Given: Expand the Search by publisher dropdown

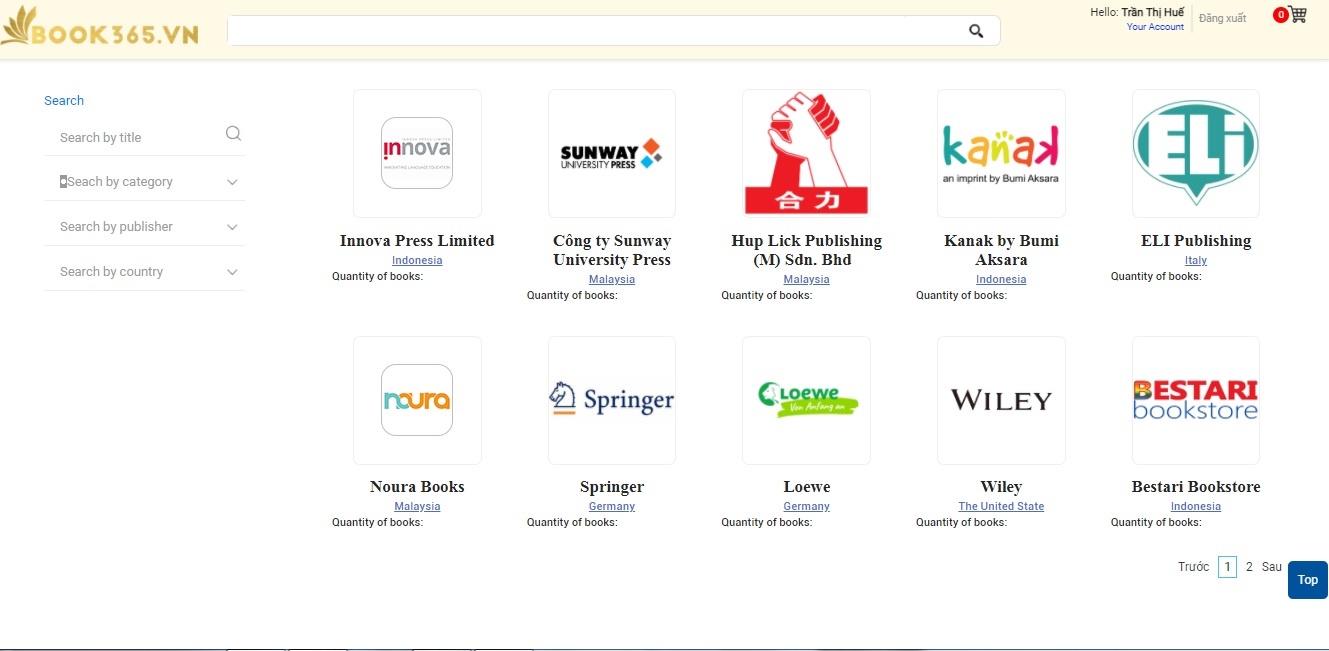Looking at the screenshot, I should 145,227.
